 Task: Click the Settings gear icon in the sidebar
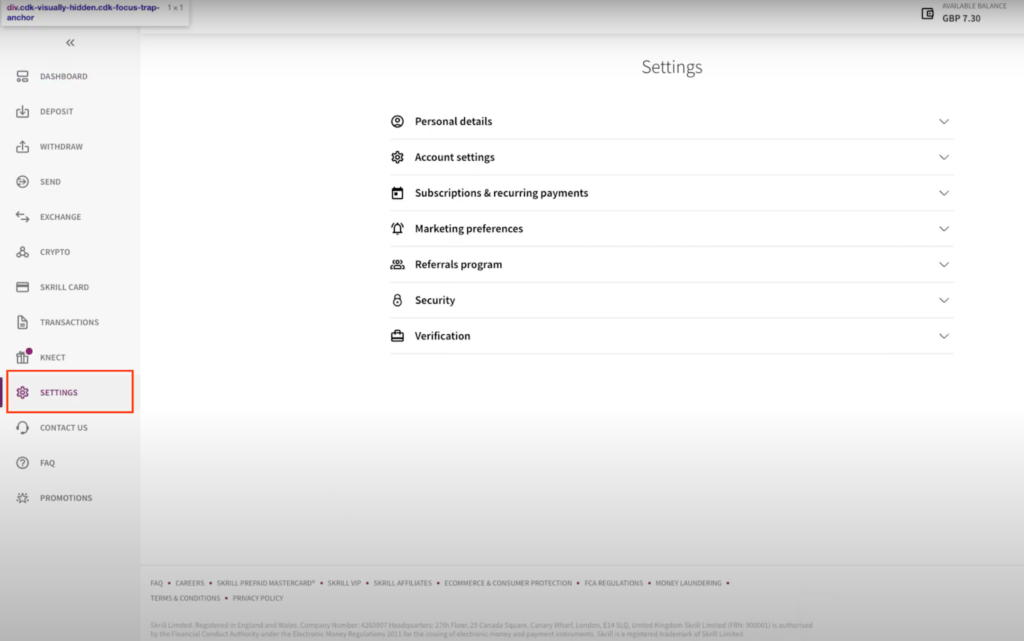click(x=22, y=392)
